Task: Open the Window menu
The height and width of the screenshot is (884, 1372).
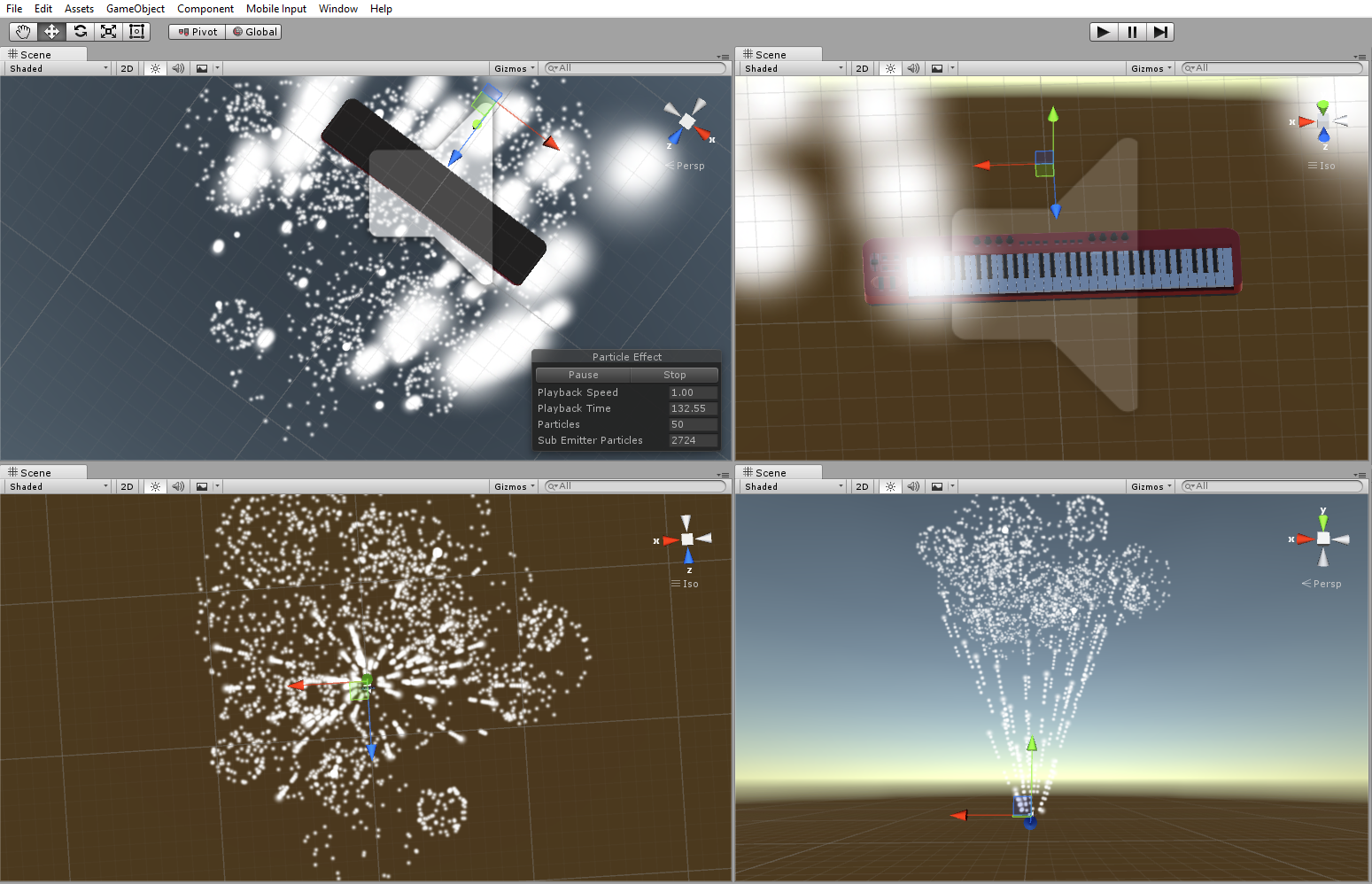Action: pyautogui.click(x=338, y=9)
